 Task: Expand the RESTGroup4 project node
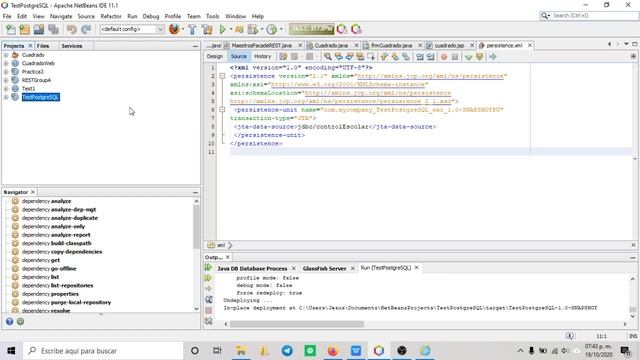pyautogui.click(x=6, y=80)
